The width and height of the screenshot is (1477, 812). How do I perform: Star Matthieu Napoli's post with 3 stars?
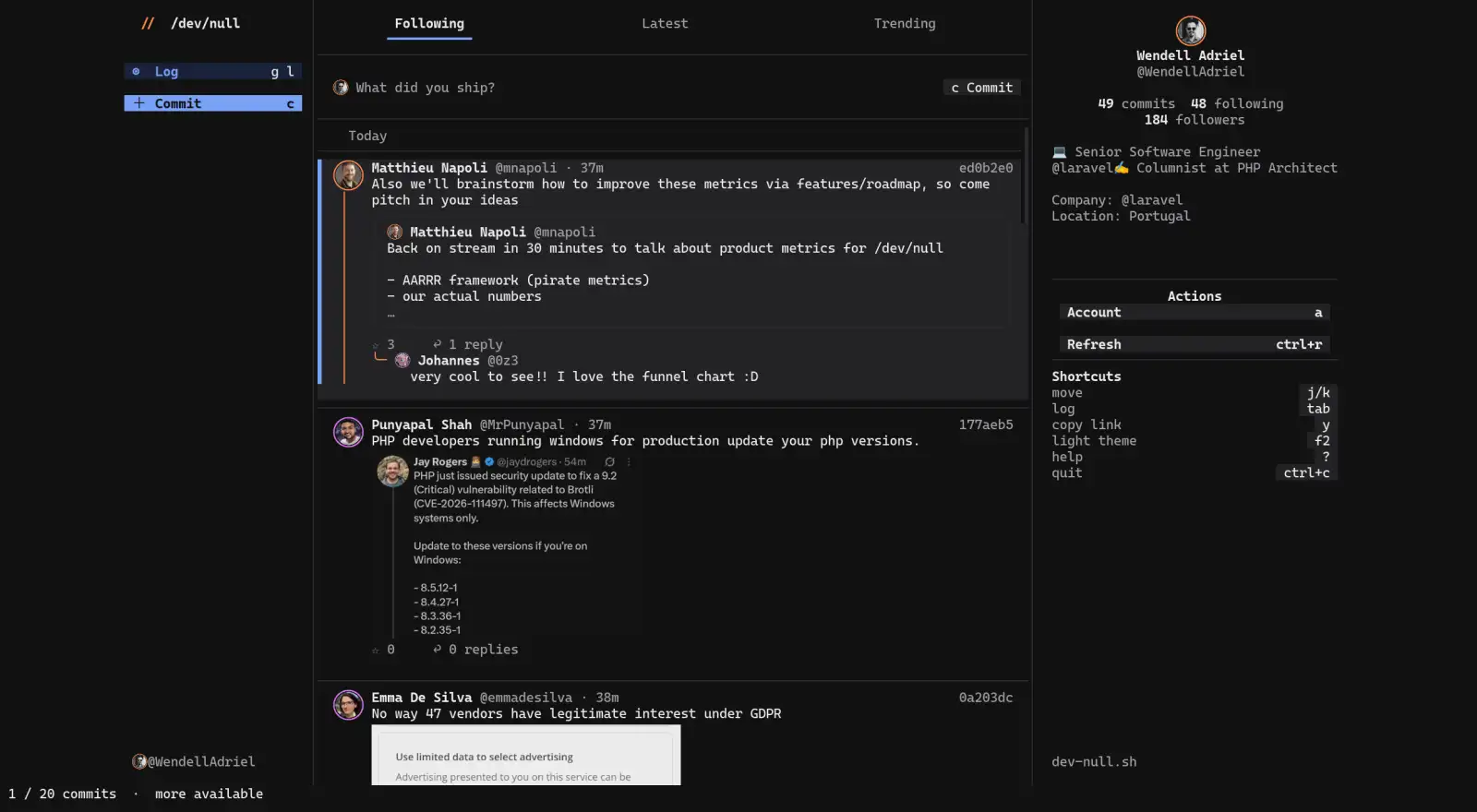click(x=376, y=345)
